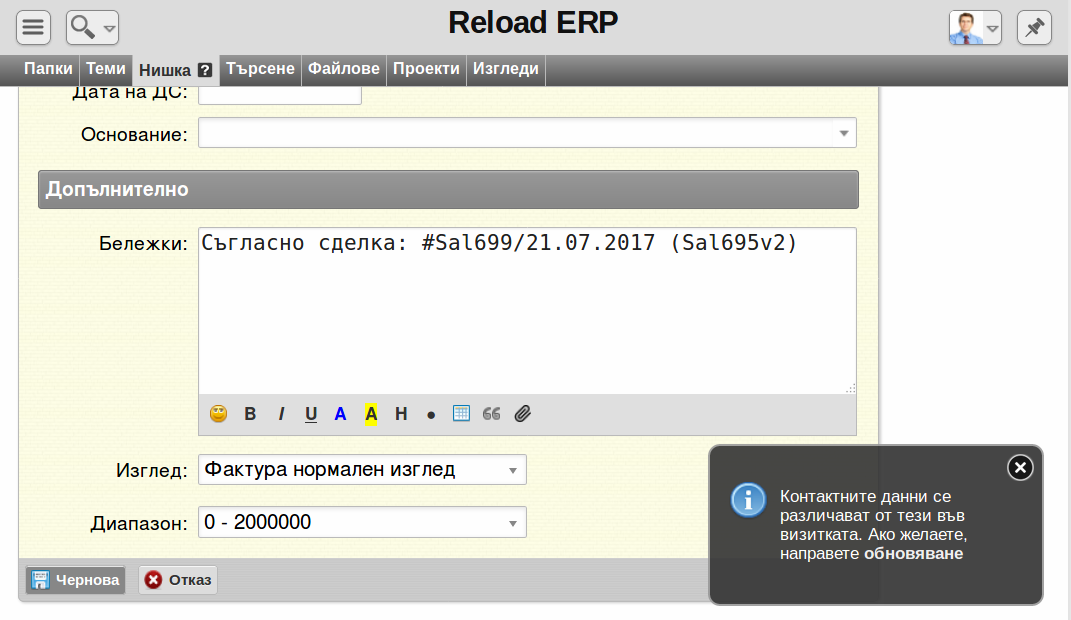Open the user avatar profile menu

pyautogui.click(x=975, y=28)
